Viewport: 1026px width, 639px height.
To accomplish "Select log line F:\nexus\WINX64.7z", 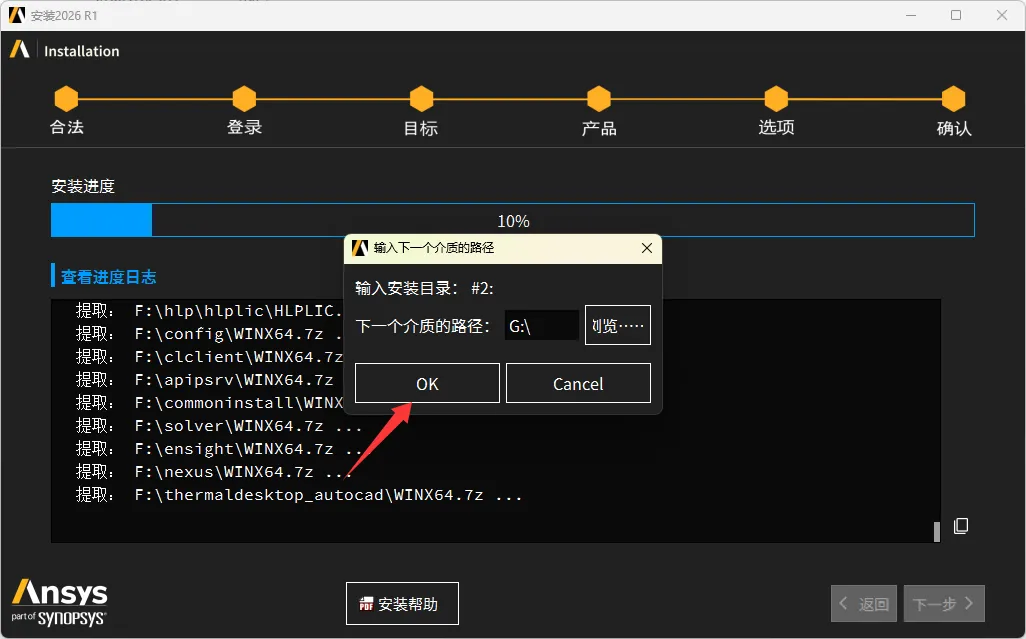I will click(213, 472).
